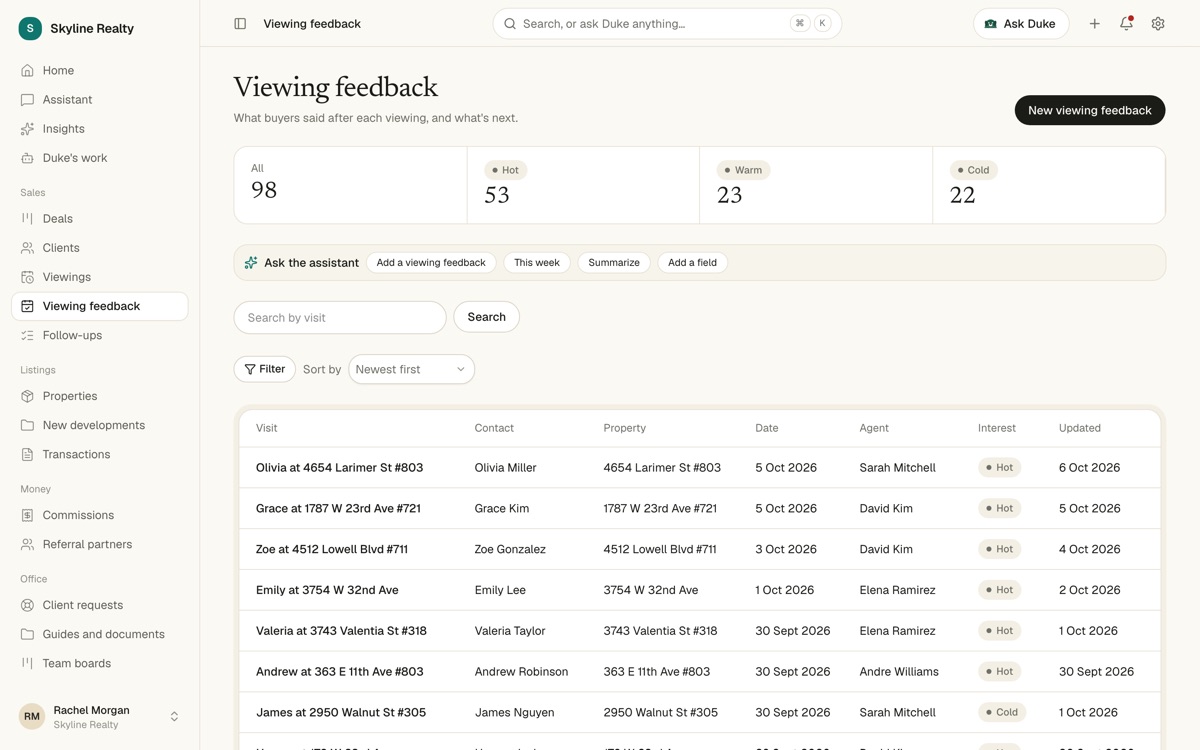The height and width of the screenshot is (750, 1200).
Task: Open Properties using its cube icon
Action: click(27, 396)
